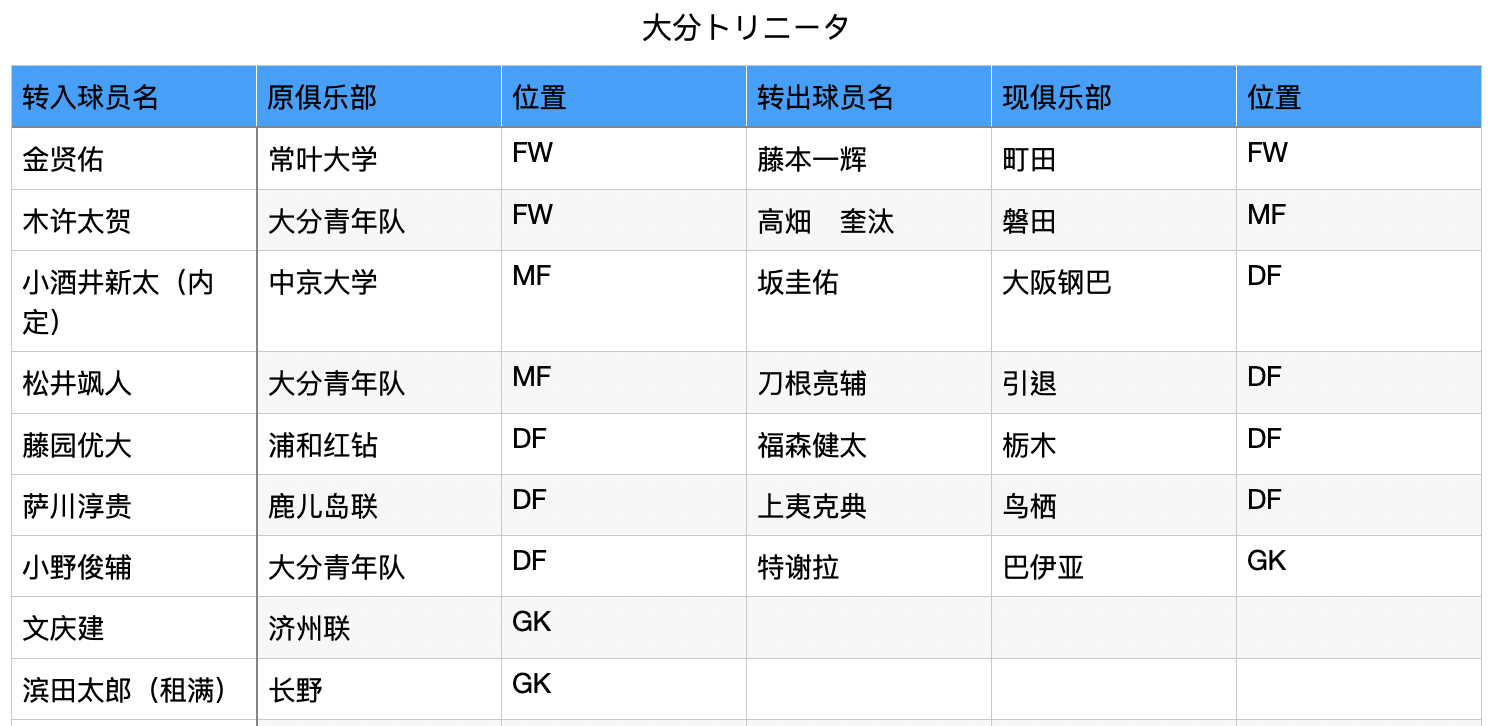Select the 松井飒人 cell
Image resolution: width=1492 pixels, height=726 pixels.
(x=134, y=383)
